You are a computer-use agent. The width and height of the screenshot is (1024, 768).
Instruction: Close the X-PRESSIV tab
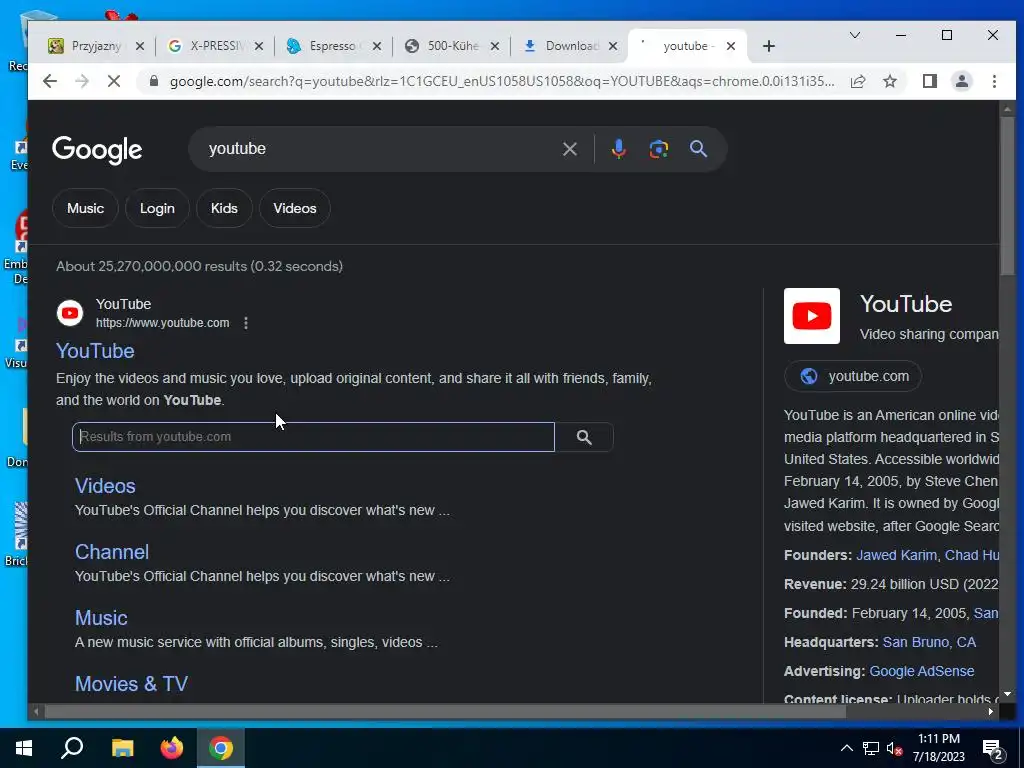point(259,46)
